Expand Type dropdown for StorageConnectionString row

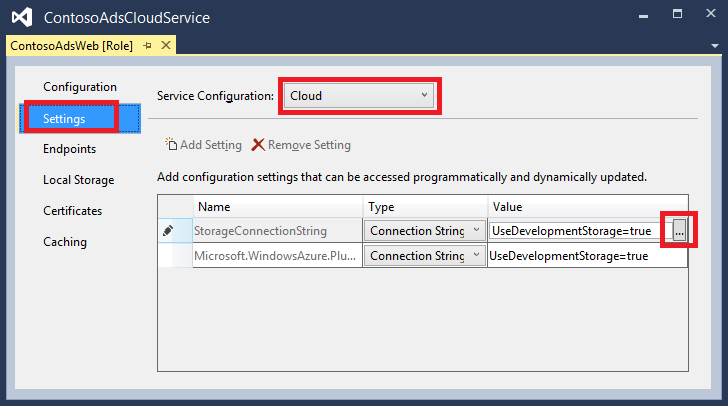pyautogui.click(x=476, y=231)
